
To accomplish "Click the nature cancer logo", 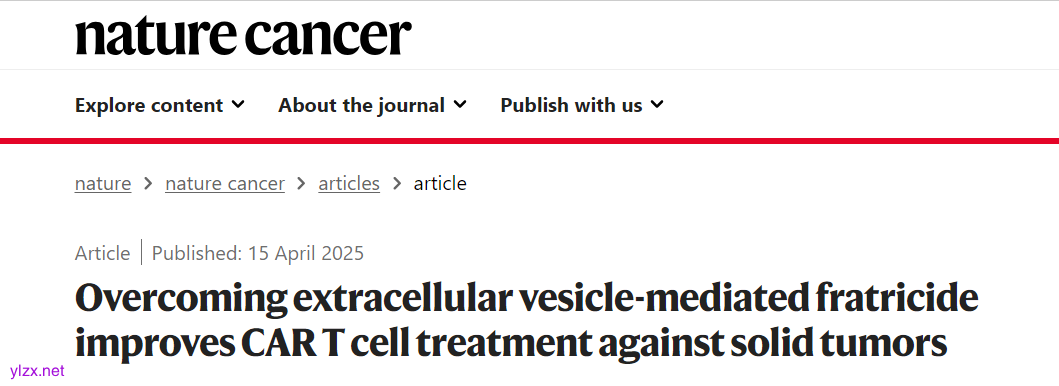I will (x=243, y=36).
